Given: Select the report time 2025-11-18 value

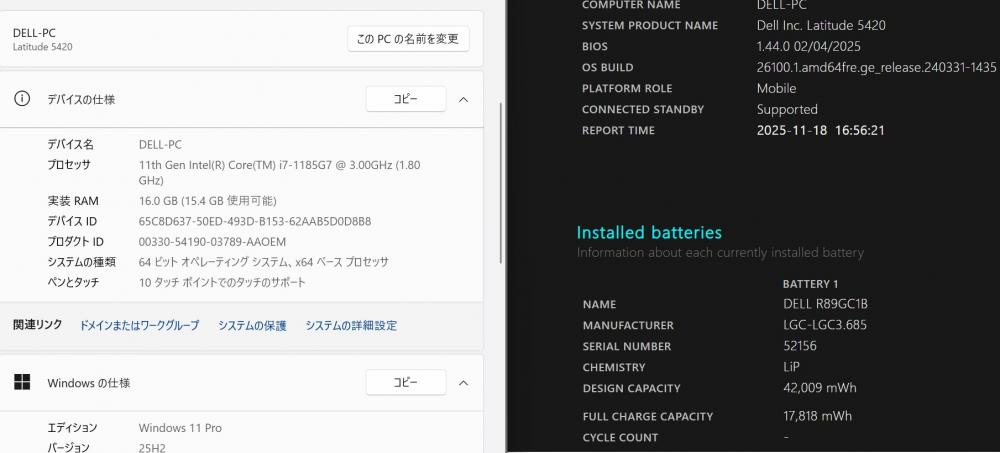Looking at the screenshot, I should (x=820, y=130).
